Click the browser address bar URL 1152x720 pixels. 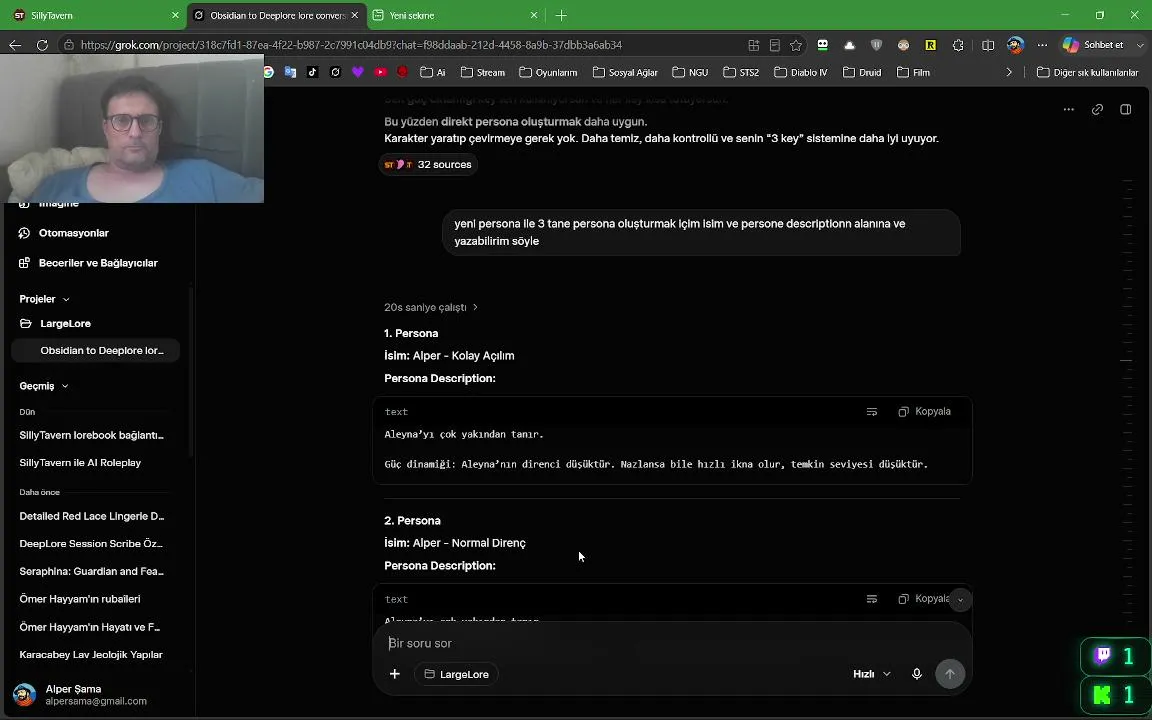coord(351,45)
